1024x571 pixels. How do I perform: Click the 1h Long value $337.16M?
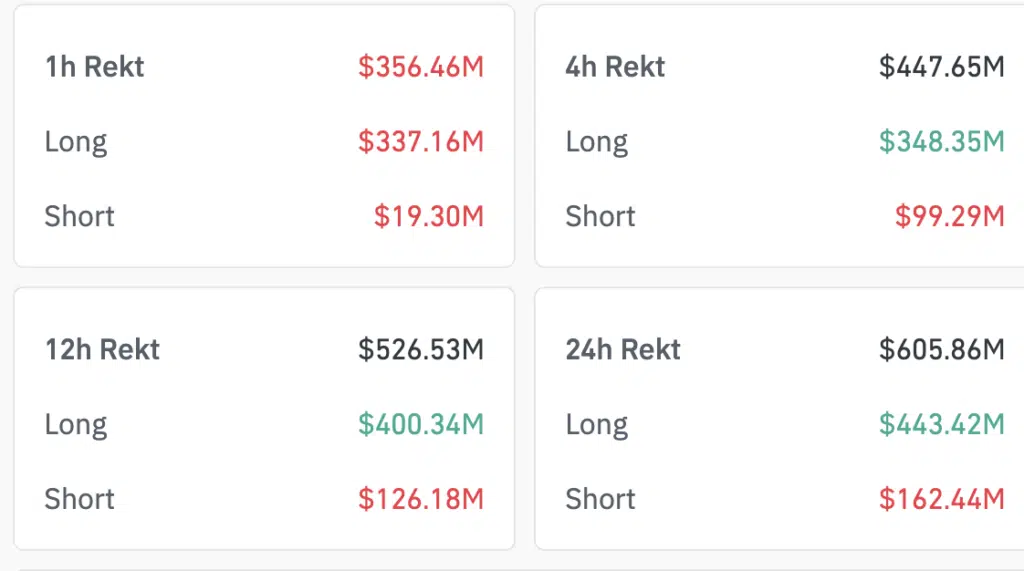coord(421,142)
